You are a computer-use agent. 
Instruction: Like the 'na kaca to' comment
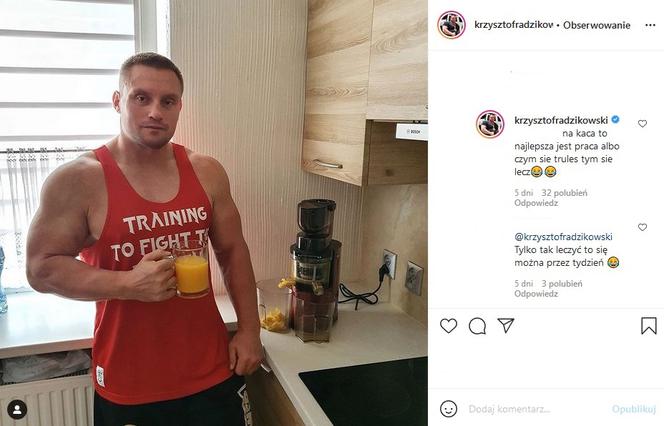[x=642, y=123]
